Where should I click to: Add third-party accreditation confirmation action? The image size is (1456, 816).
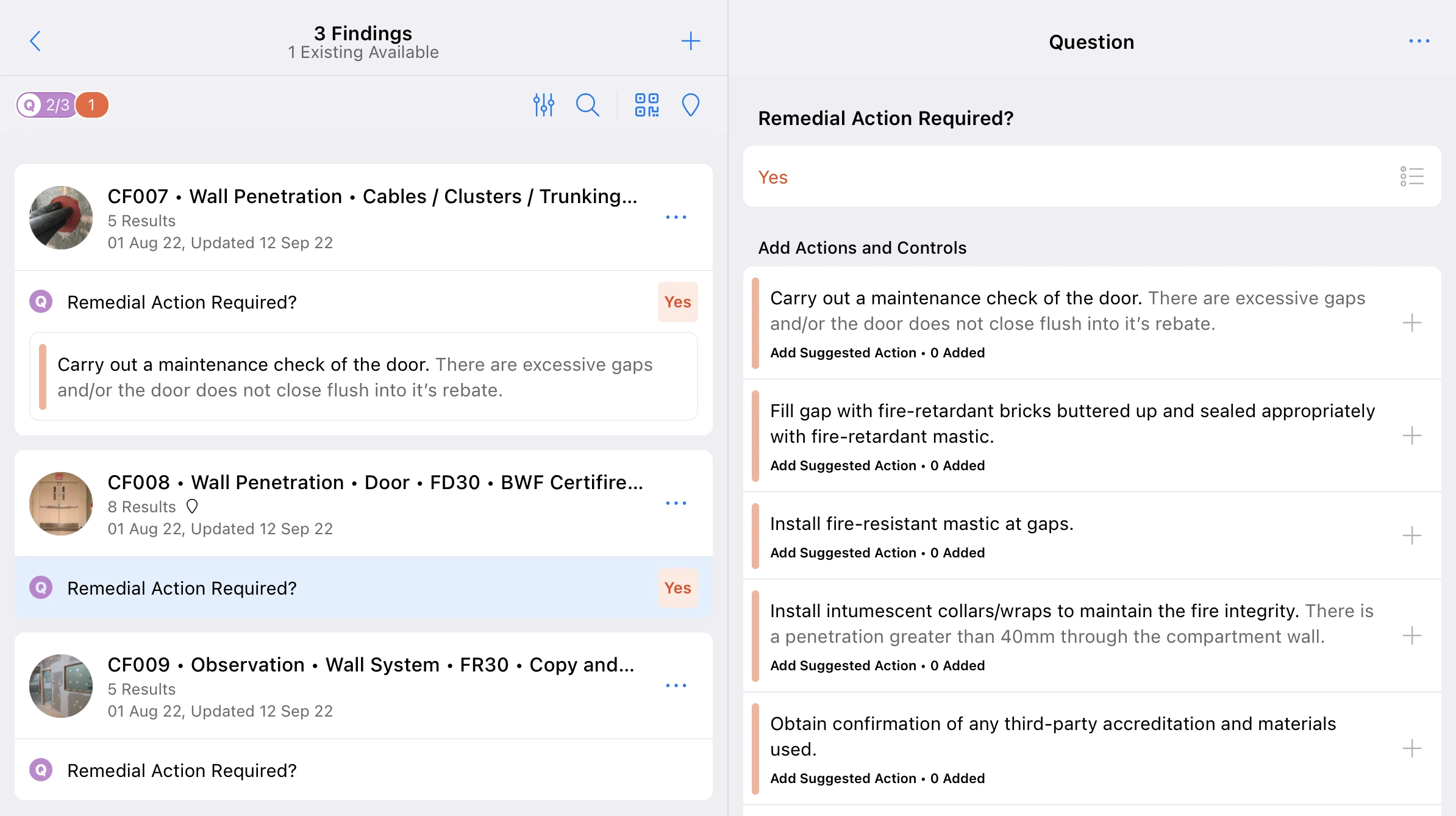tap(1411, 748)
